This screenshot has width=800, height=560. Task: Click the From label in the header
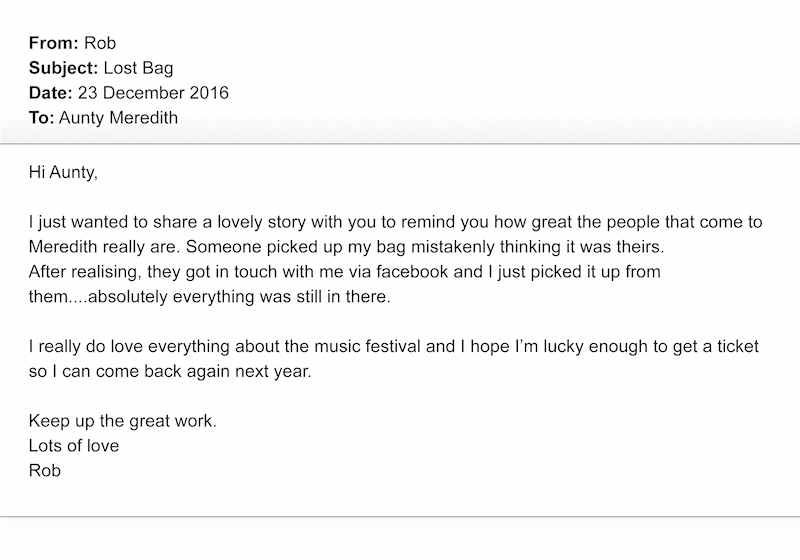pyautogui.click(x=54, y=43)
